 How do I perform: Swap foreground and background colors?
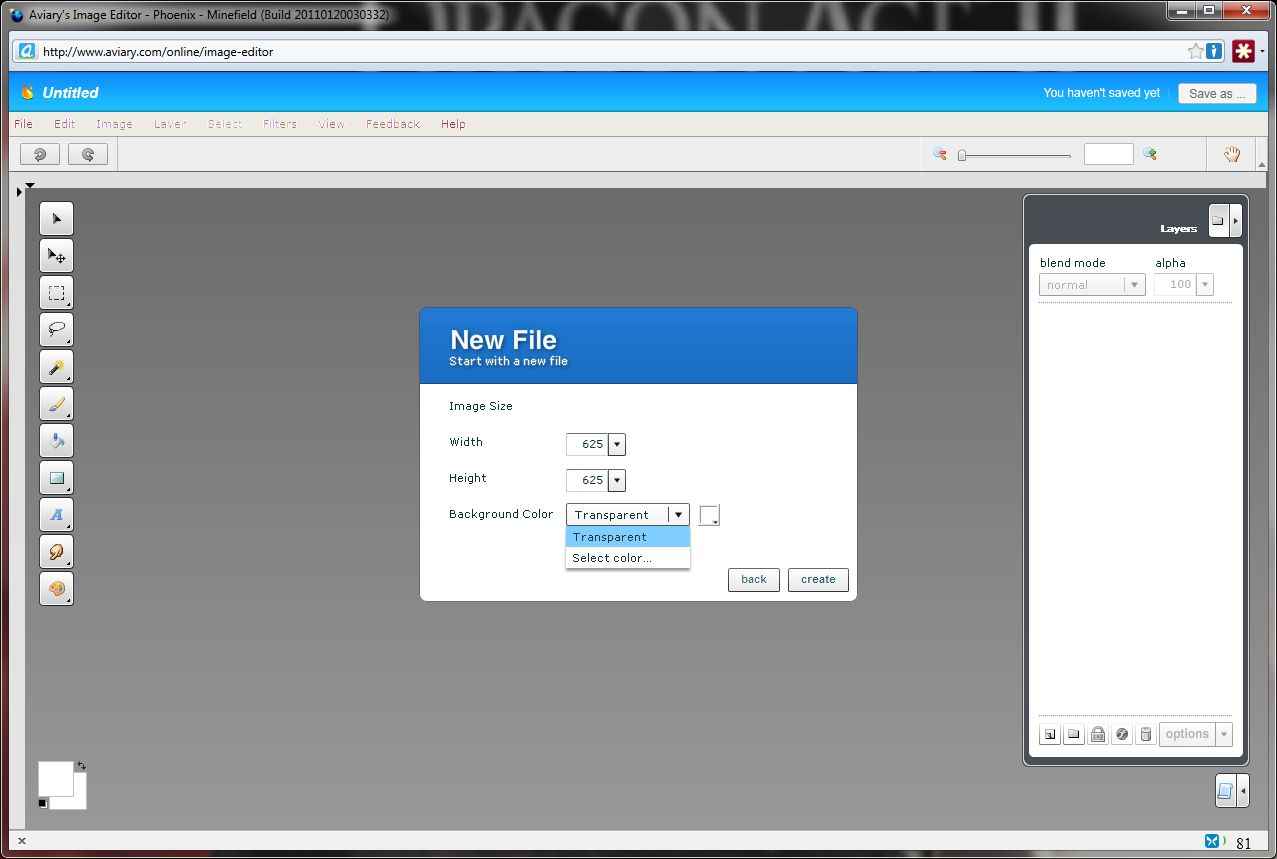(x=81, y=766)
